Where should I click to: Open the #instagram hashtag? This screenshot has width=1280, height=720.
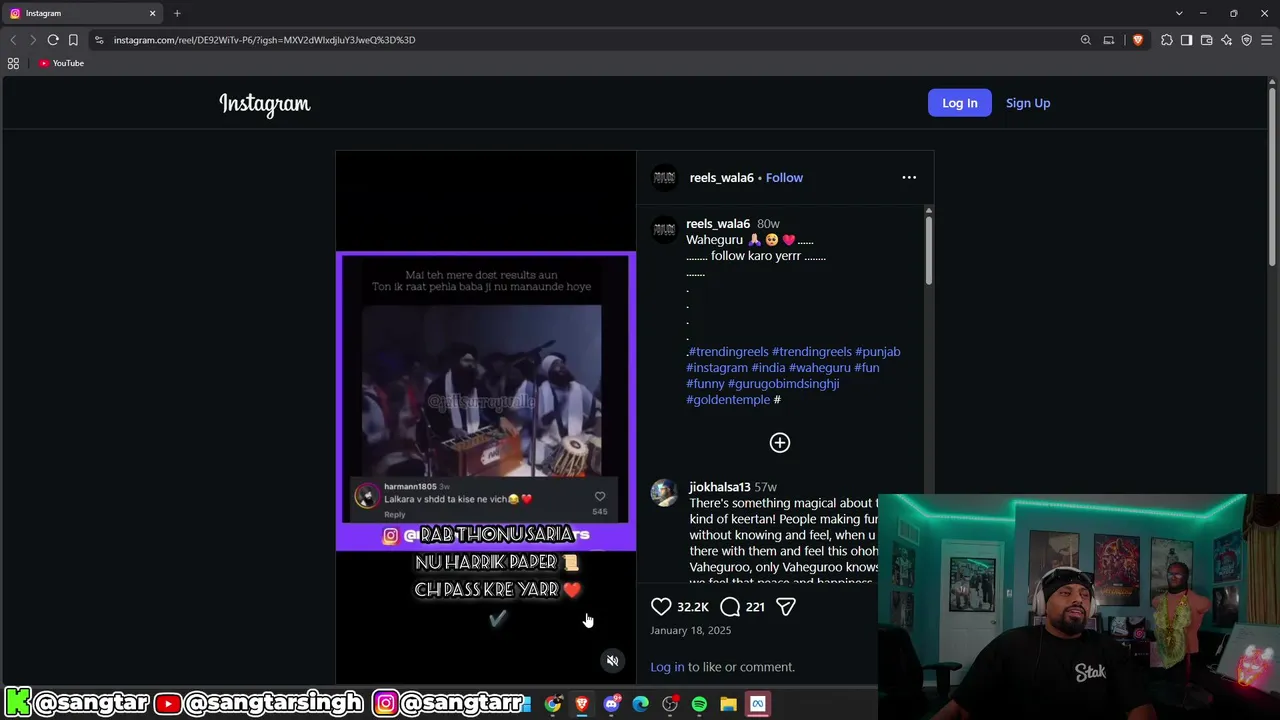point(717,368)
